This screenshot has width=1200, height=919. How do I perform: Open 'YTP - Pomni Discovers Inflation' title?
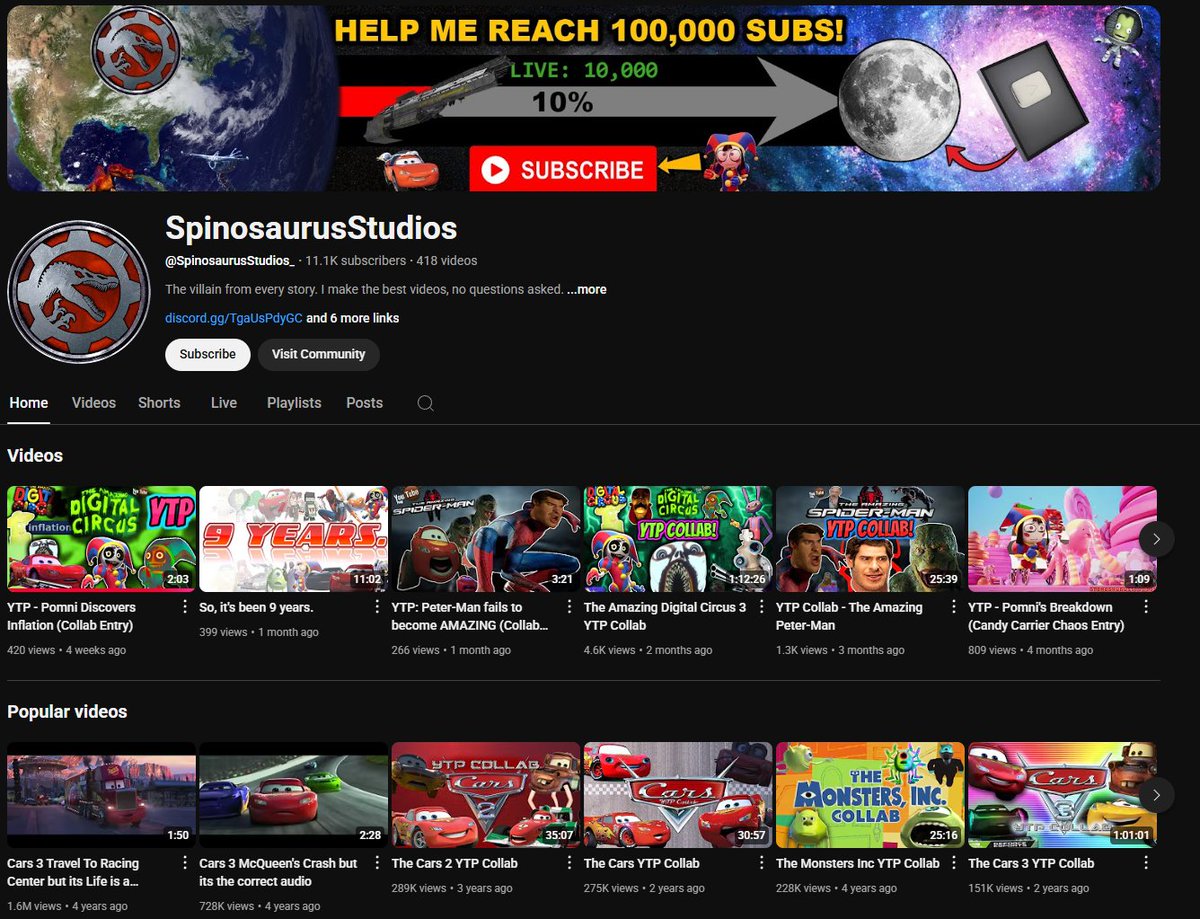point(72,616)
